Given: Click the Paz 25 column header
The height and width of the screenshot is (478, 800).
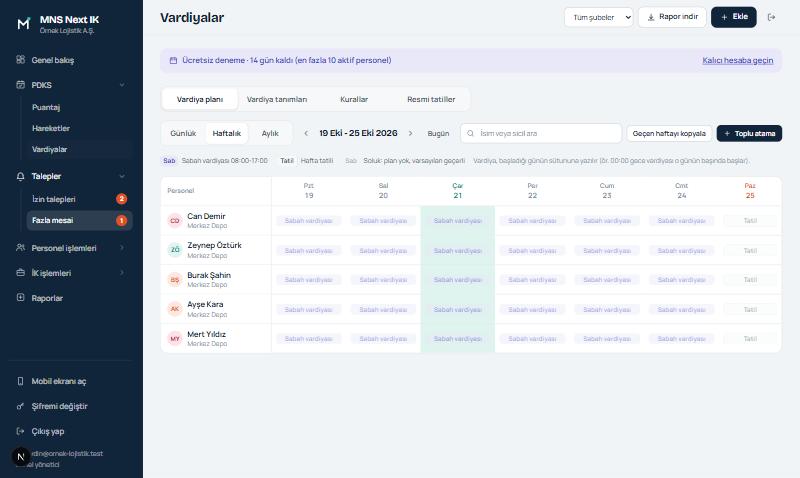Looking at the screenshot, I should click(x=750, y=191).
